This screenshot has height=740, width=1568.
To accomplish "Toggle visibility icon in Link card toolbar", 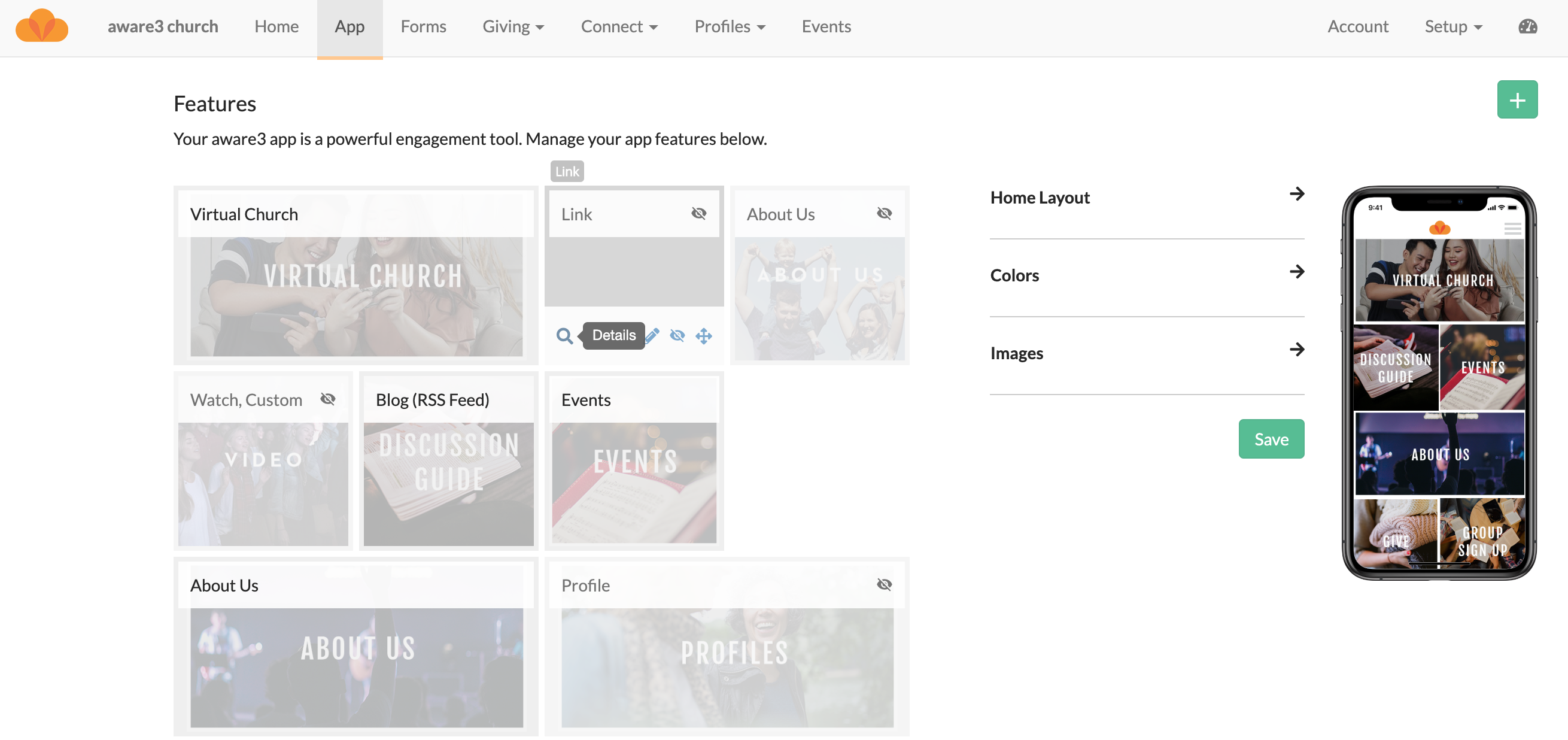I will click(x=677, y=336).
